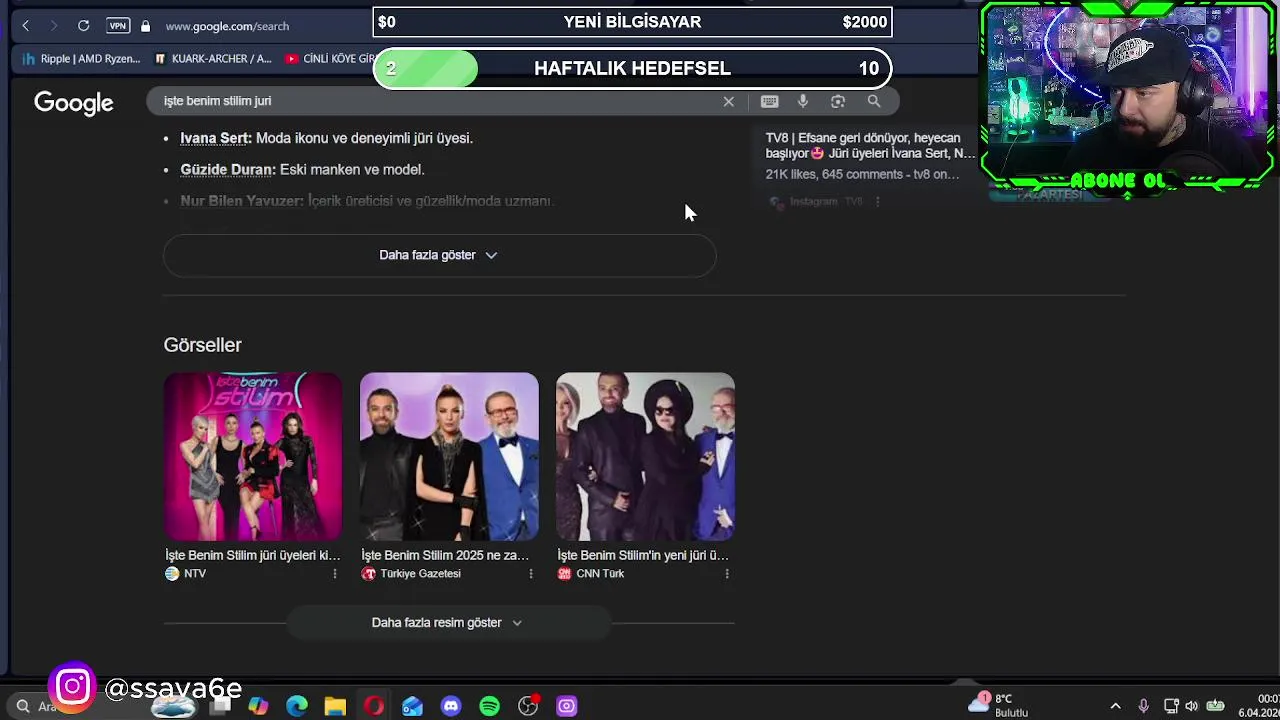The width and height of the screenshot is (1280, 720).
Task: Open CNN Türk image thumbnail
Action: [x=645, y=456]
